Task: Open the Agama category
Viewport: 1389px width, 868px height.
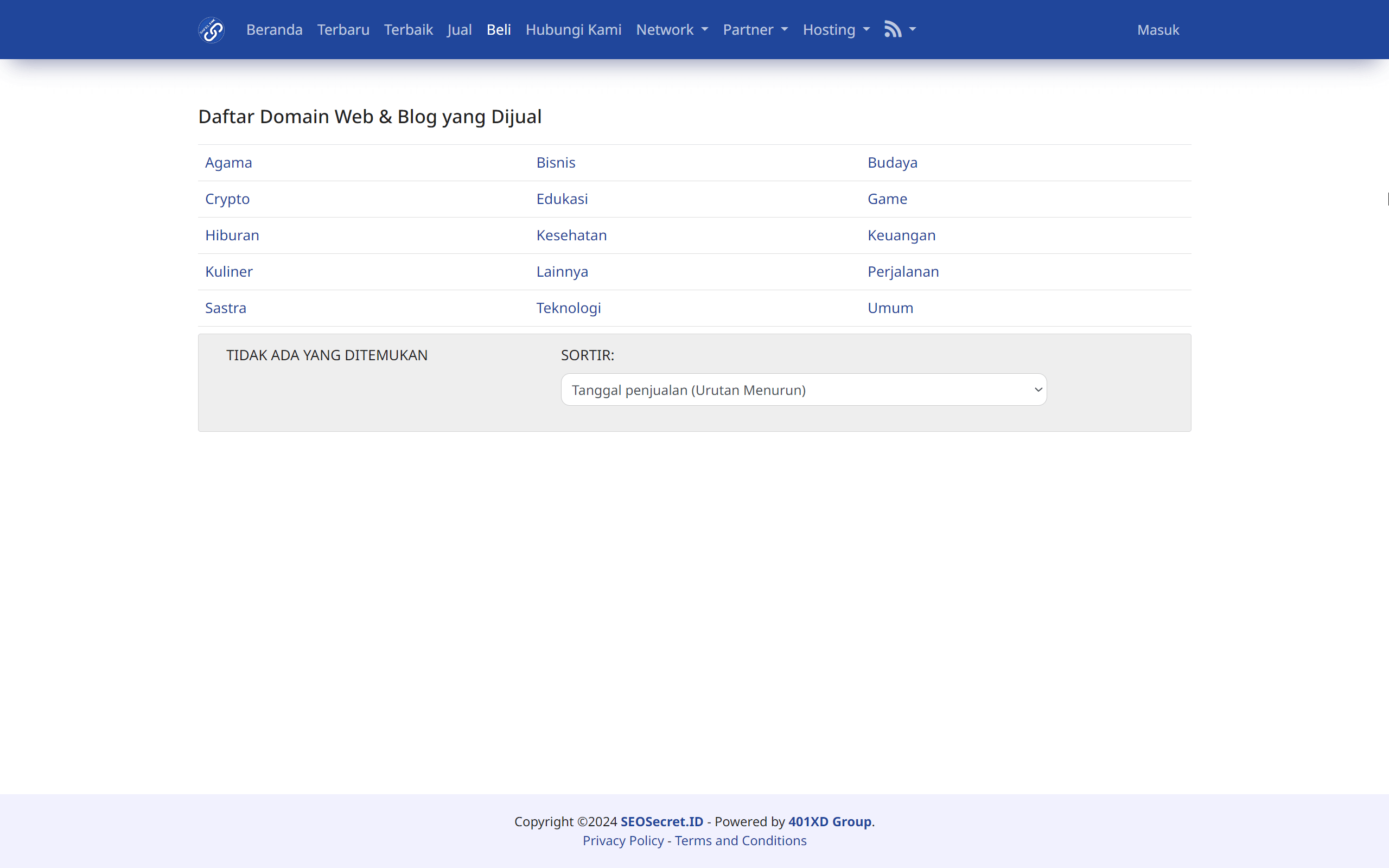Action: click(x=228, y=162)
